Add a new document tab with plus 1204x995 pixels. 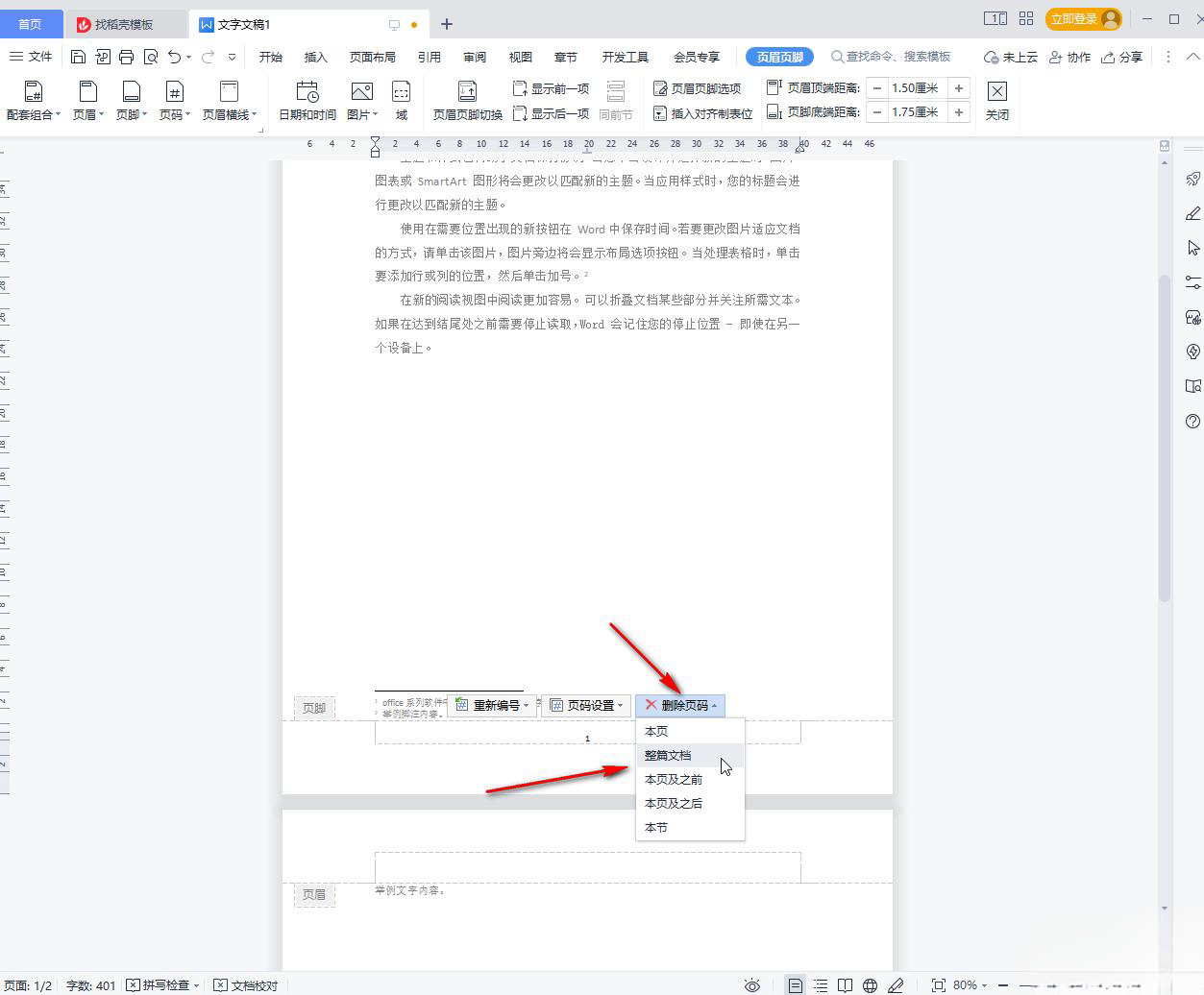447,24
